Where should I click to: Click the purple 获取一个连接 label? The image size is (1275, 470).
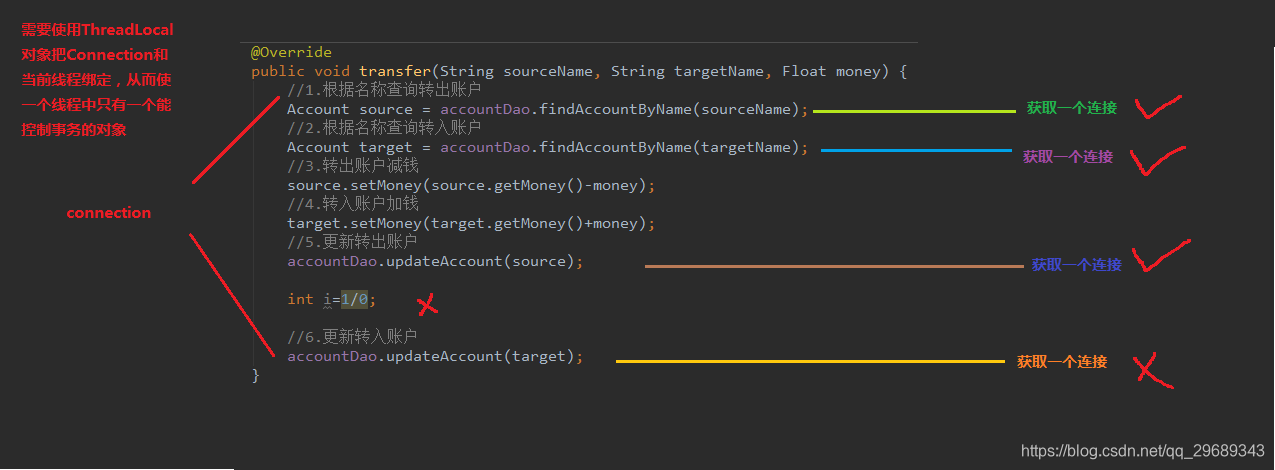click(x=1067, y=157)
